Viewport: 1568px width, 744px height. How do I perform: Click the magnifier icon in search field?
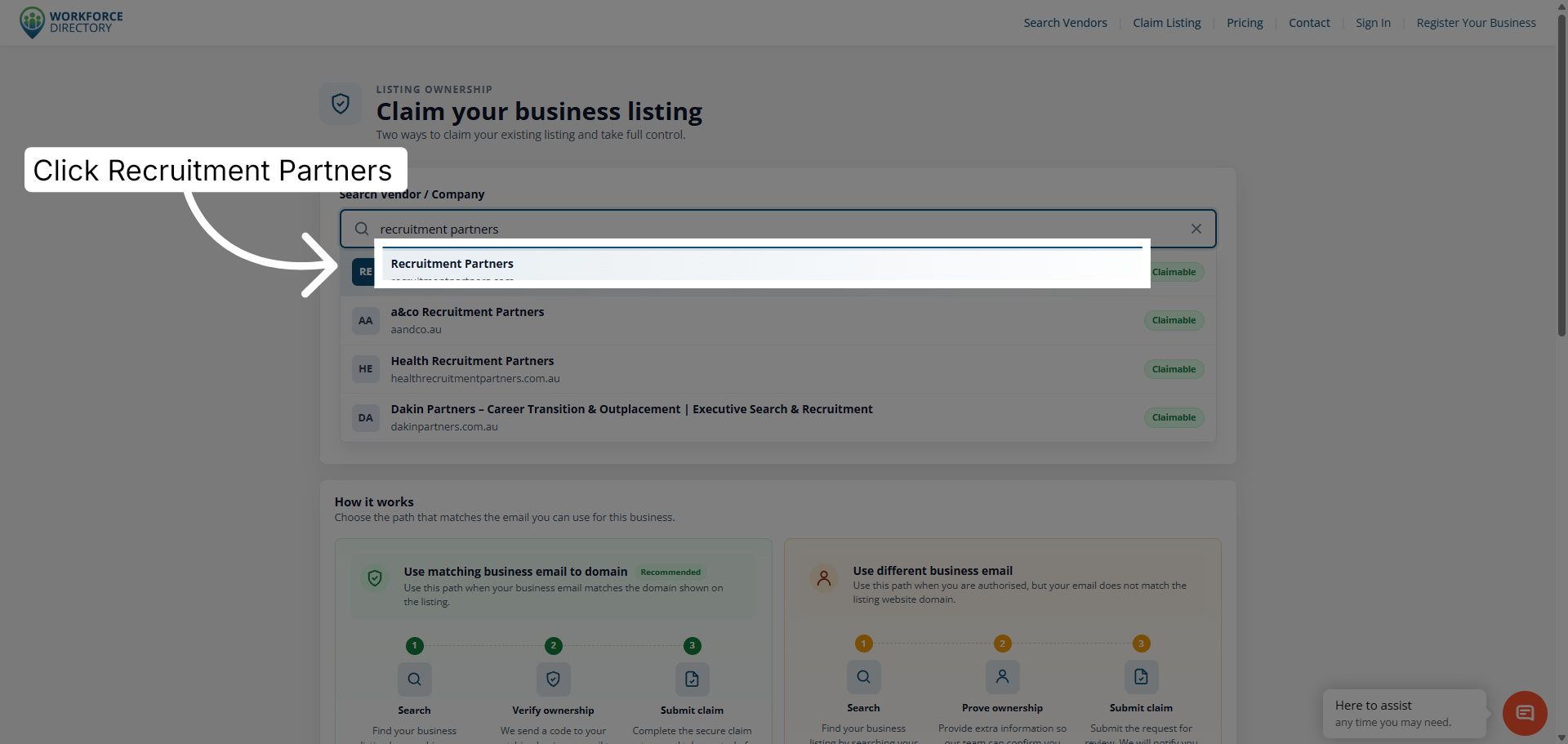tap(362, 229)
